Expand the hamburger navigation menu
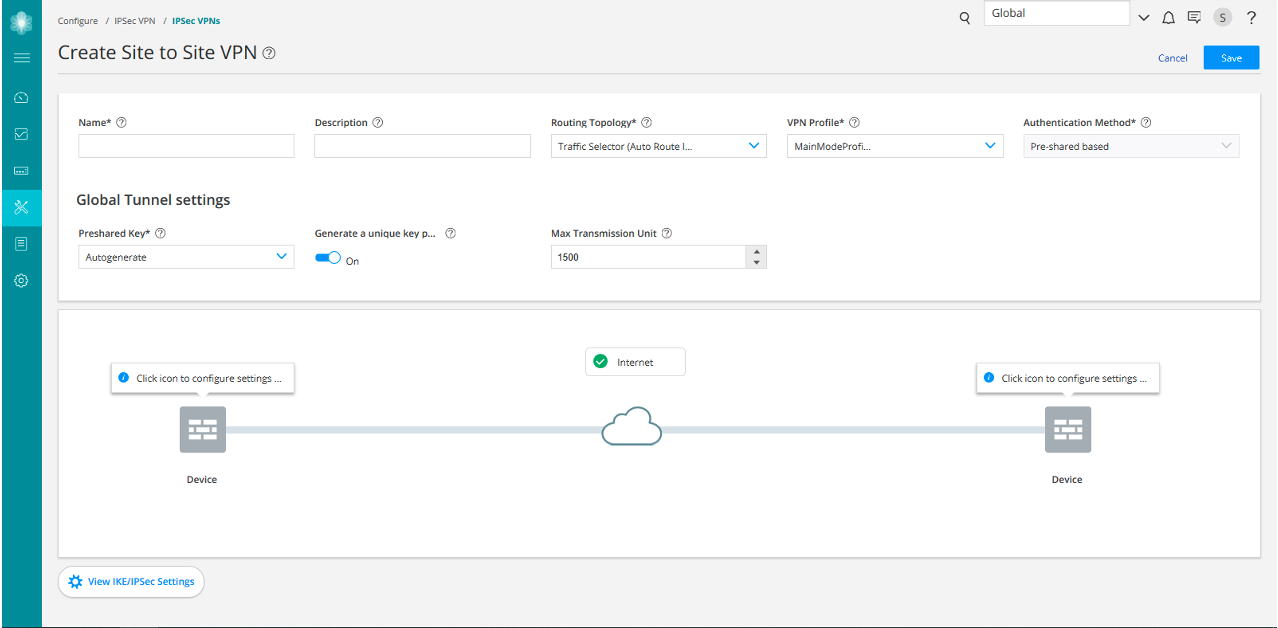The width and height of the screenshot is (1278, 628). 21,58
